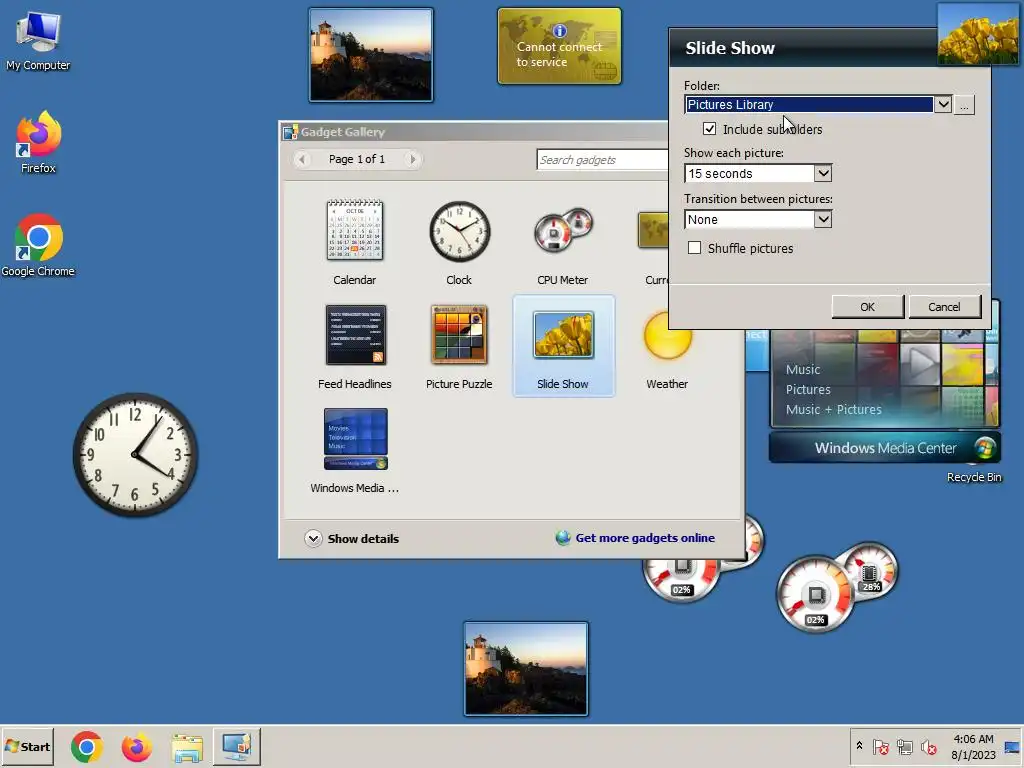
Task: Open the Folder dropdown arrow
Action: click(x=942, y=104)
